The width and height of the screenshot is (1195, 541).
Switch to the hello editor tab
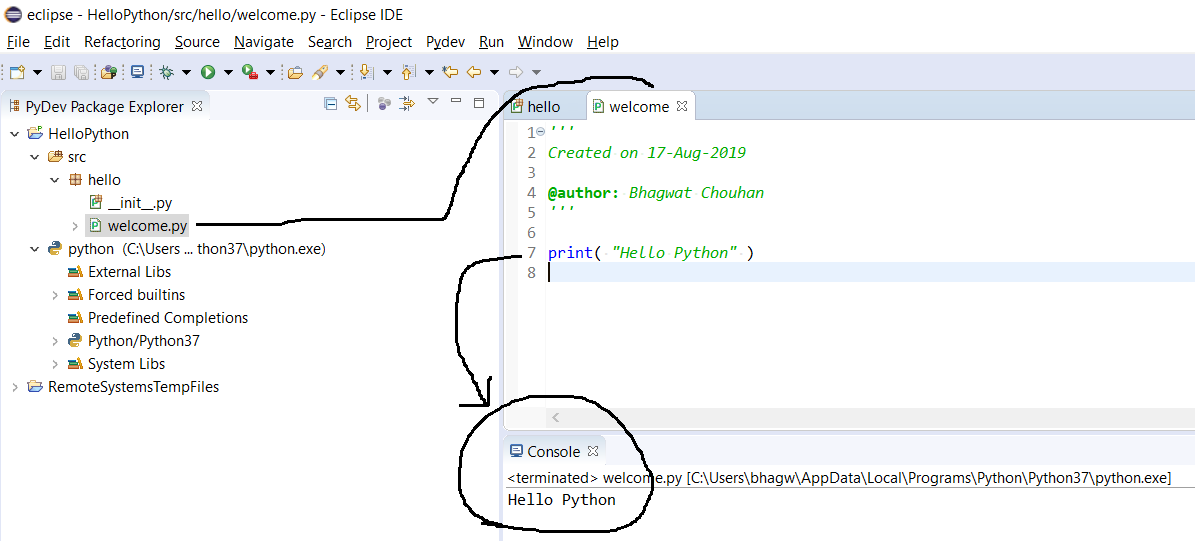click(543, 107)
